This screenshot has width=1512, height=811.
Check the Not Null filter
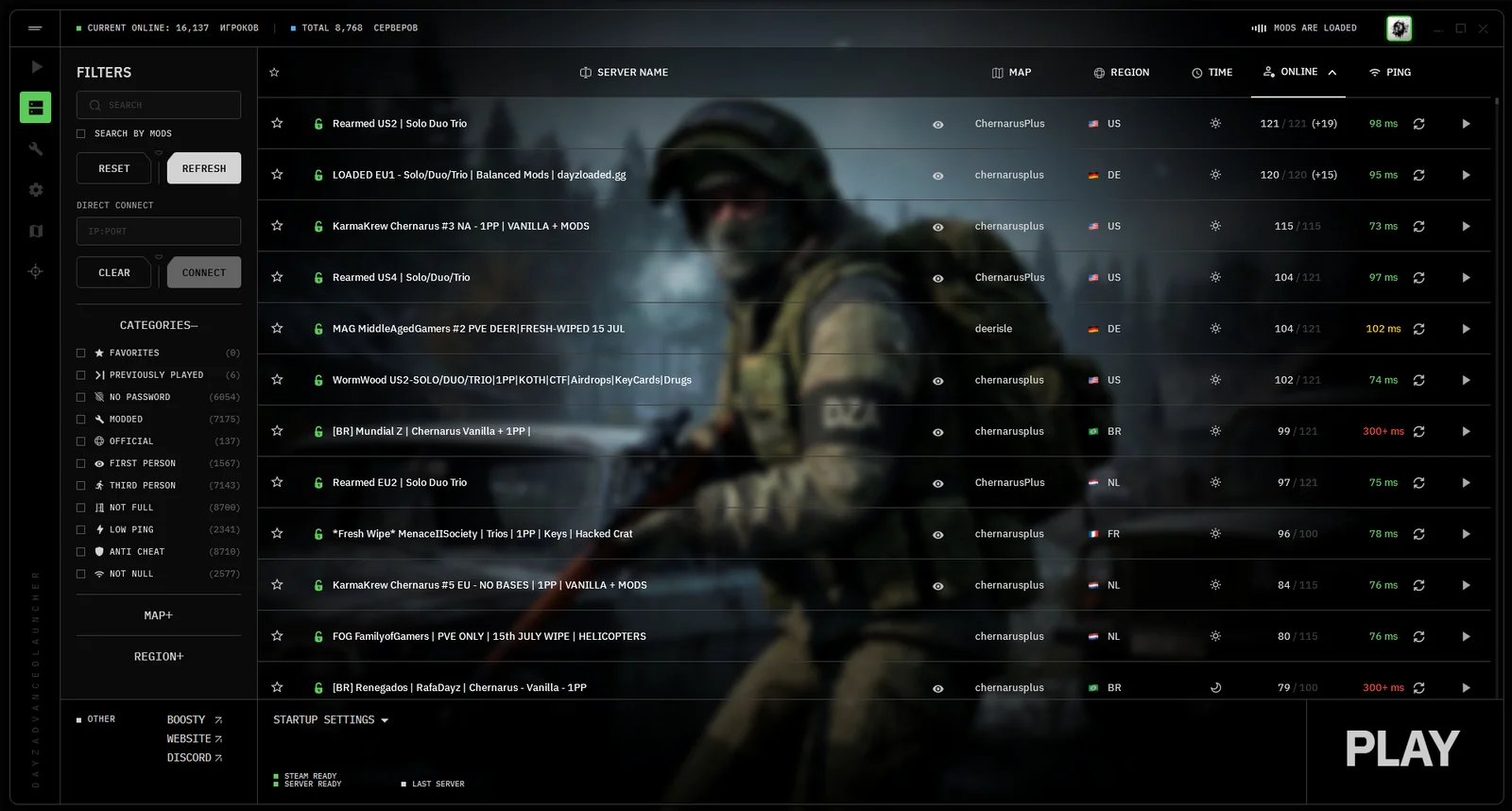tap(81, 574)
